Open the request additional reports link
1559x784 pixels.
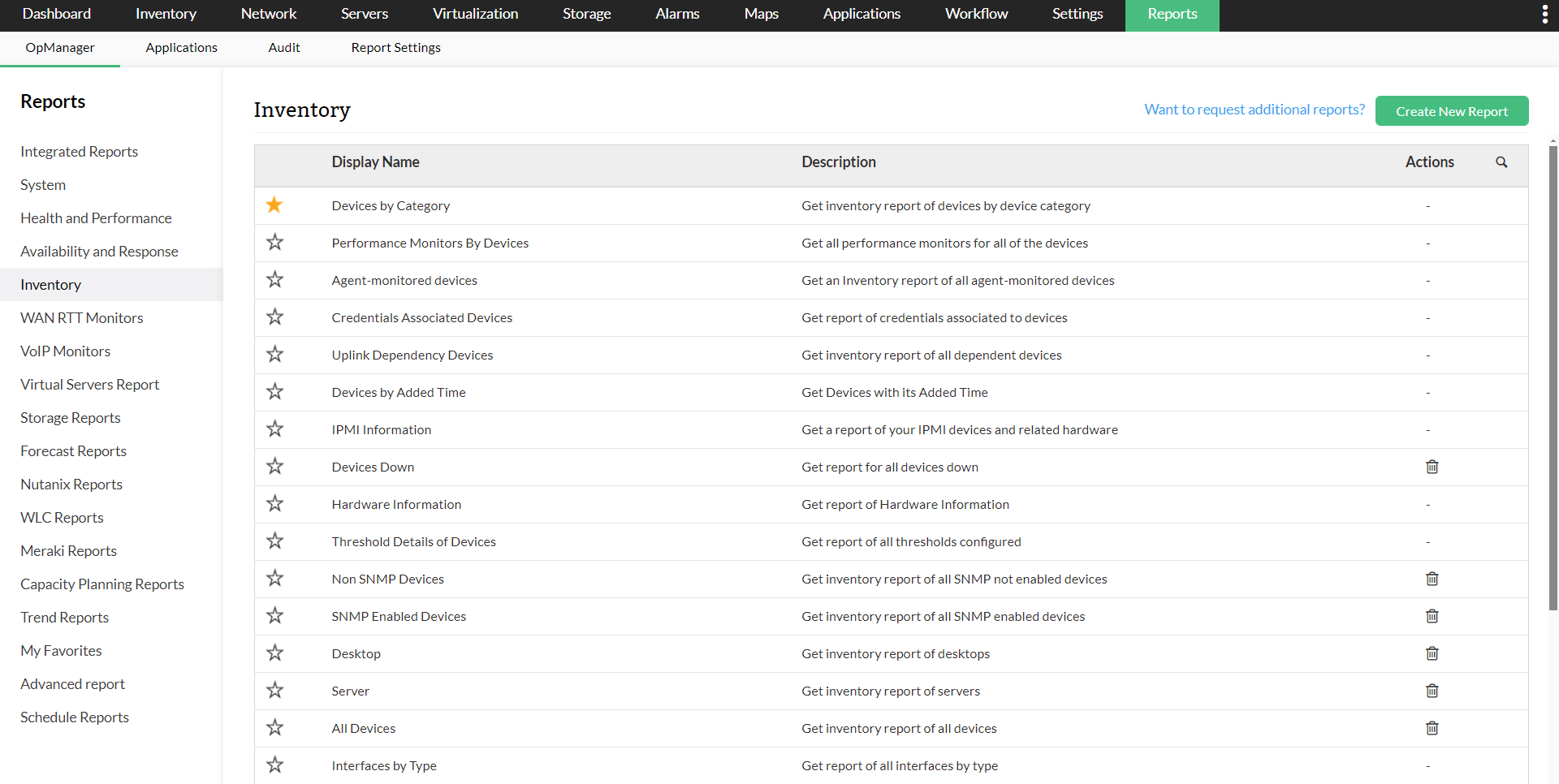(1254, 109)
